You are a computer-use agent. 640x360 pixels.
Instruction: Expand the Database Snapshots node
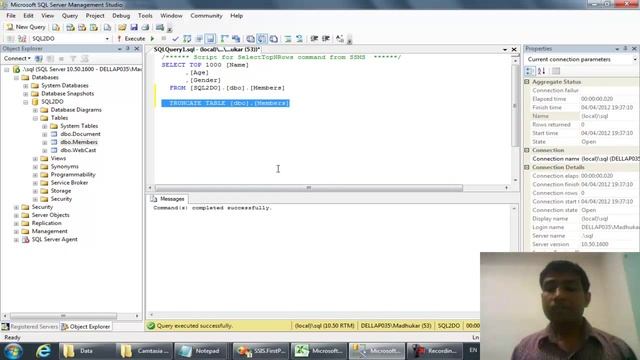pyautogui.click(x=26, y=94)
